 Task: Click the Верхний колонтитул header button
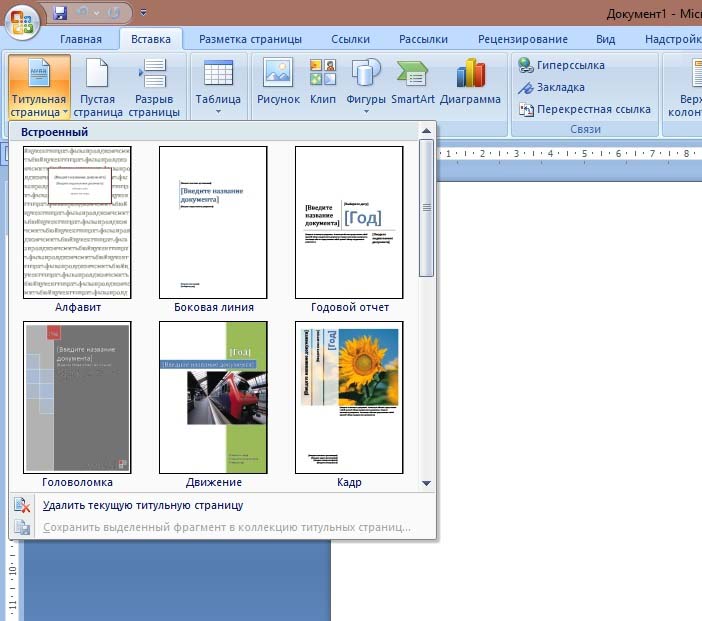click(x=684, y=87)
